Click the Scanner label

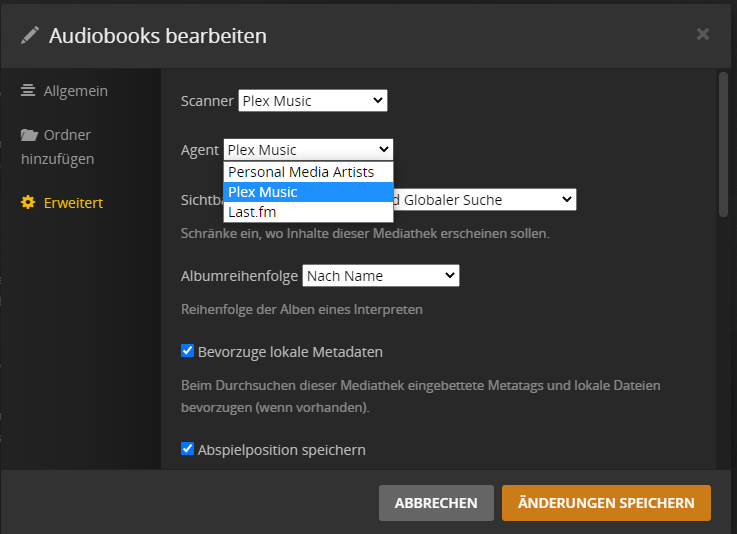pos(207,101)
